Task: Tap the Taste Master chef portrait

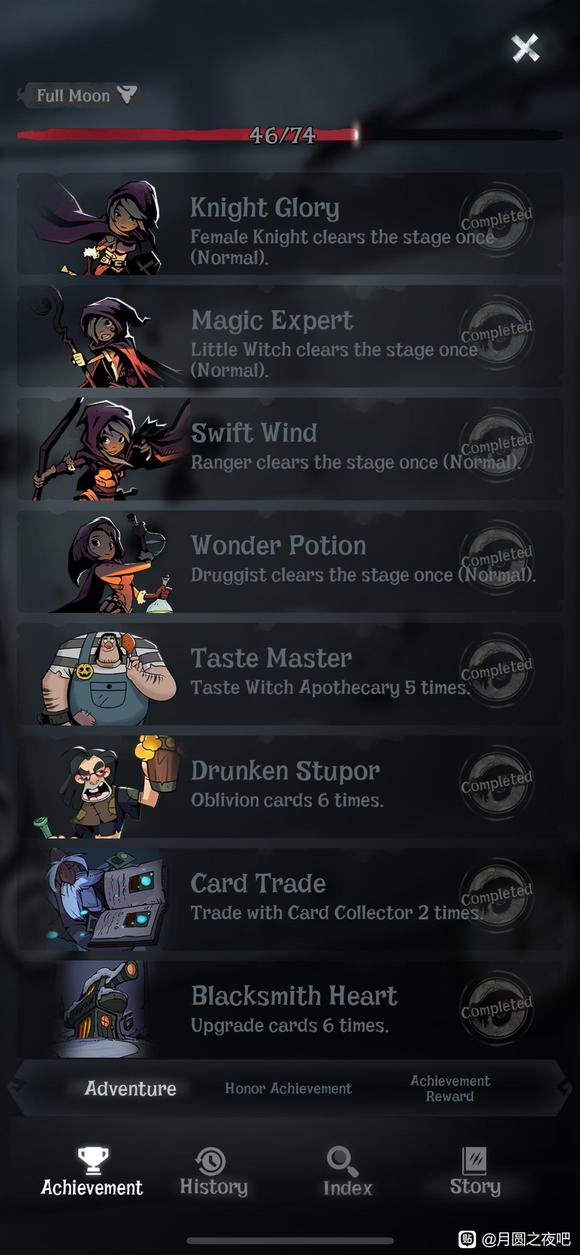Action: (107, 676)
